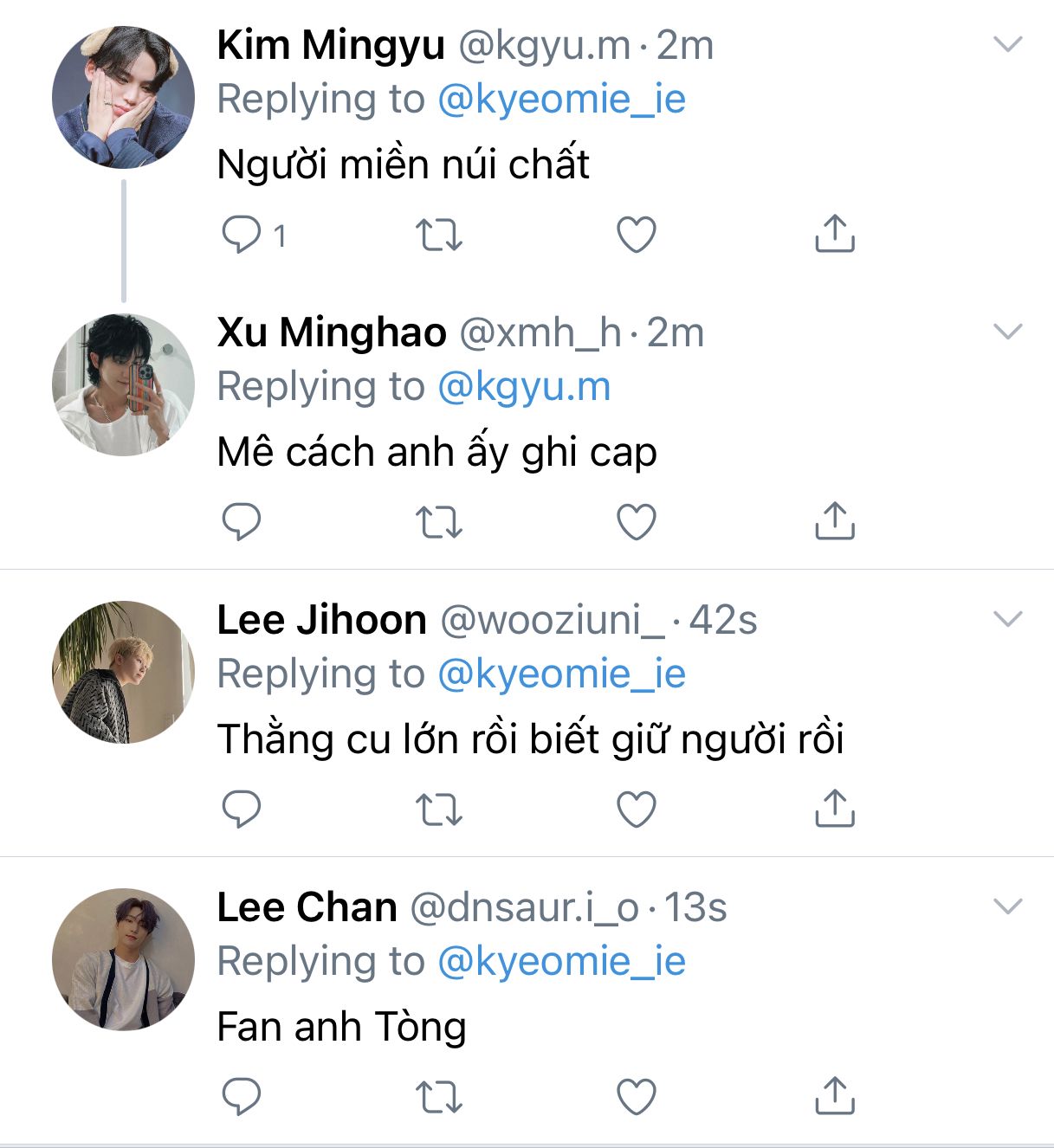Open @kyeomie_ie mention in Lee Chan's reply

pyautogui.click(x=561, y=962)
